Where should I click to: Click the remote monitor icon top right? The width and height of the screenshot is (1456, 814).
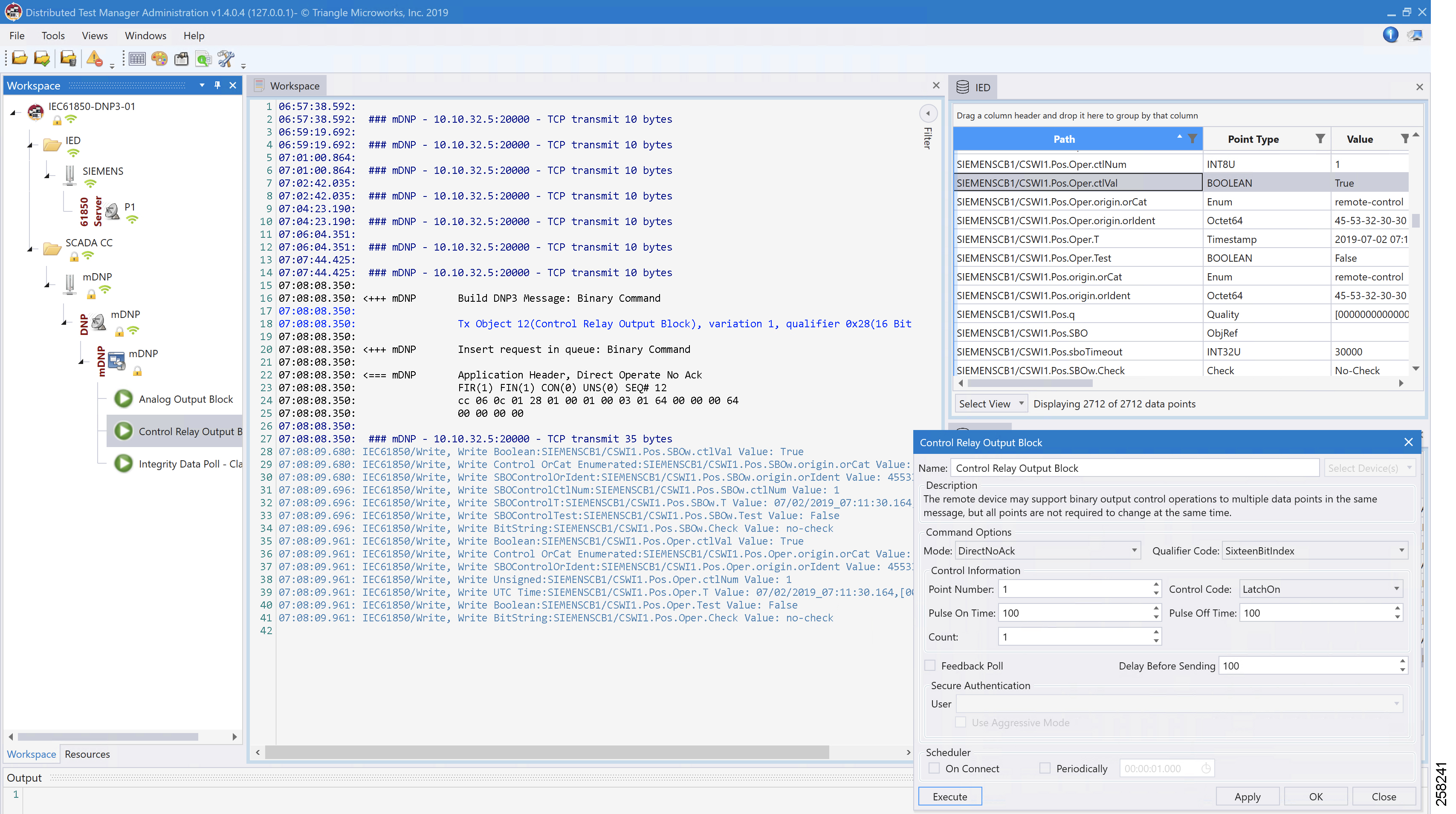coord(1415,35)
